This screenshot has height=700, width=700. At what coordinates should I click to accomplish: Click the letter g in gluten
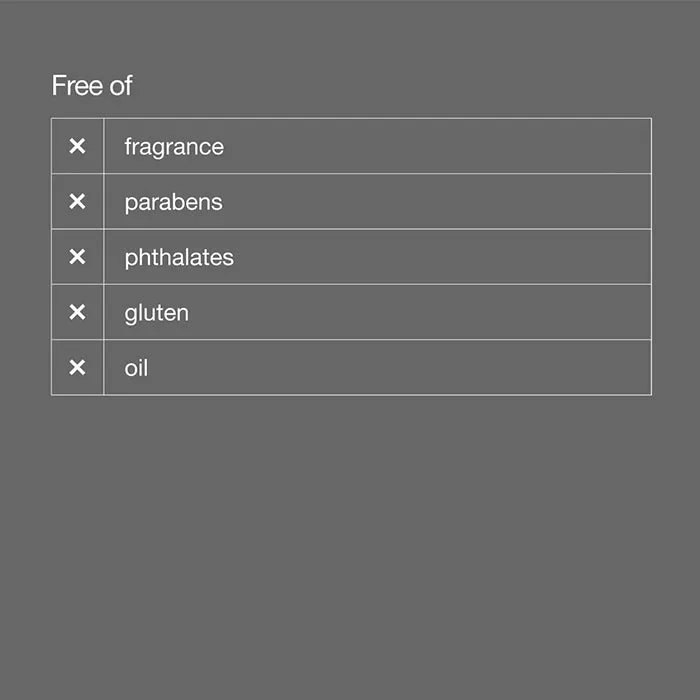click(x=130, y=315)
